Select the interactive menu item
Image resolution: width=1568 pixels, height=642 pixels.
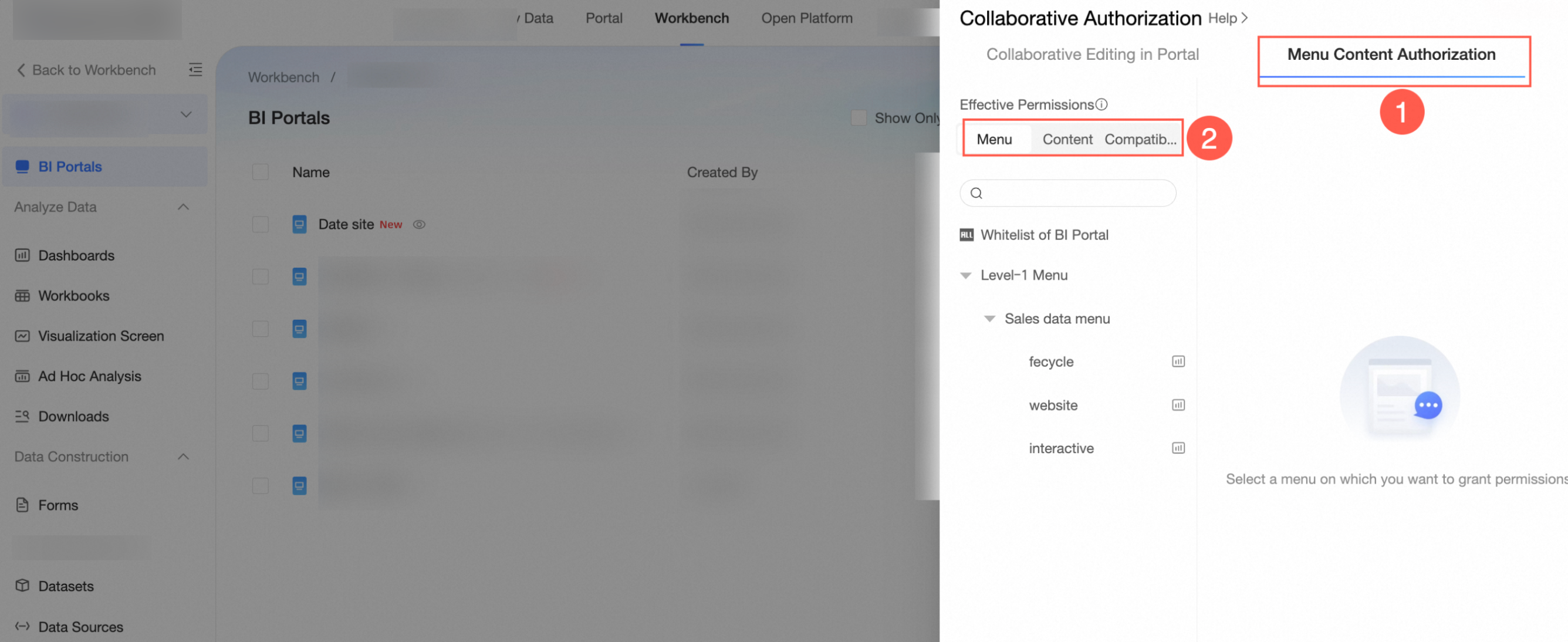[x=1061, y=448]
